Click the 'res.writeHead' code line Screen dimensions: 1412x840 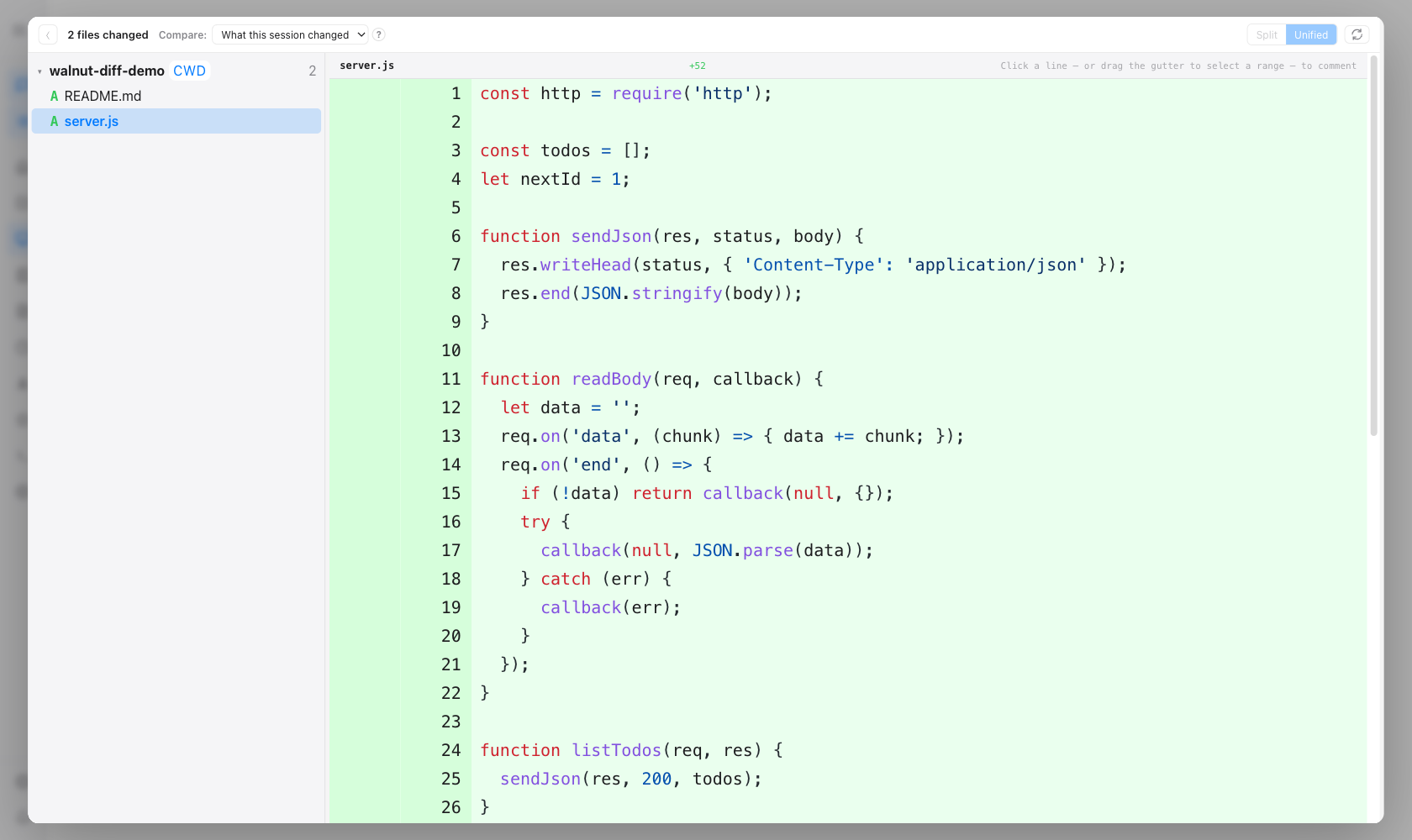[x=813, y=265]
